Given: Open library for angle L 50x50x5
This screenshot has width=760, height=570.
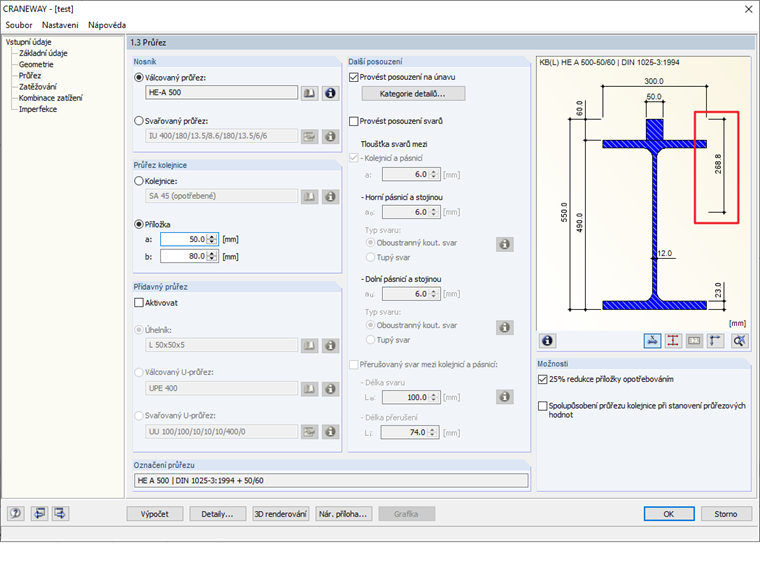Looking at the screenshot, I should [x=309, y=345].
